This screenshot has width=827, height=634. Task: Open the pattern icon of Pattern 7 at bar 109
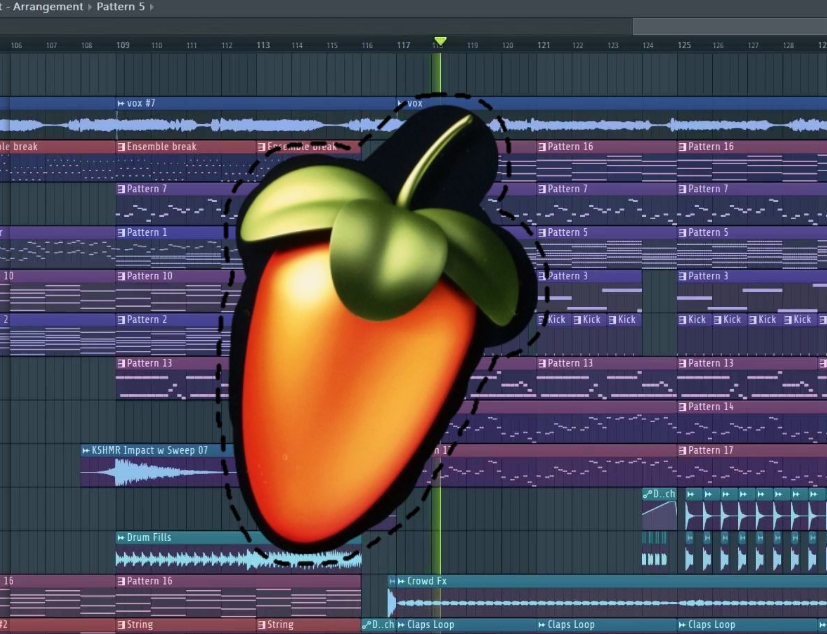click(x=121, y=189)
